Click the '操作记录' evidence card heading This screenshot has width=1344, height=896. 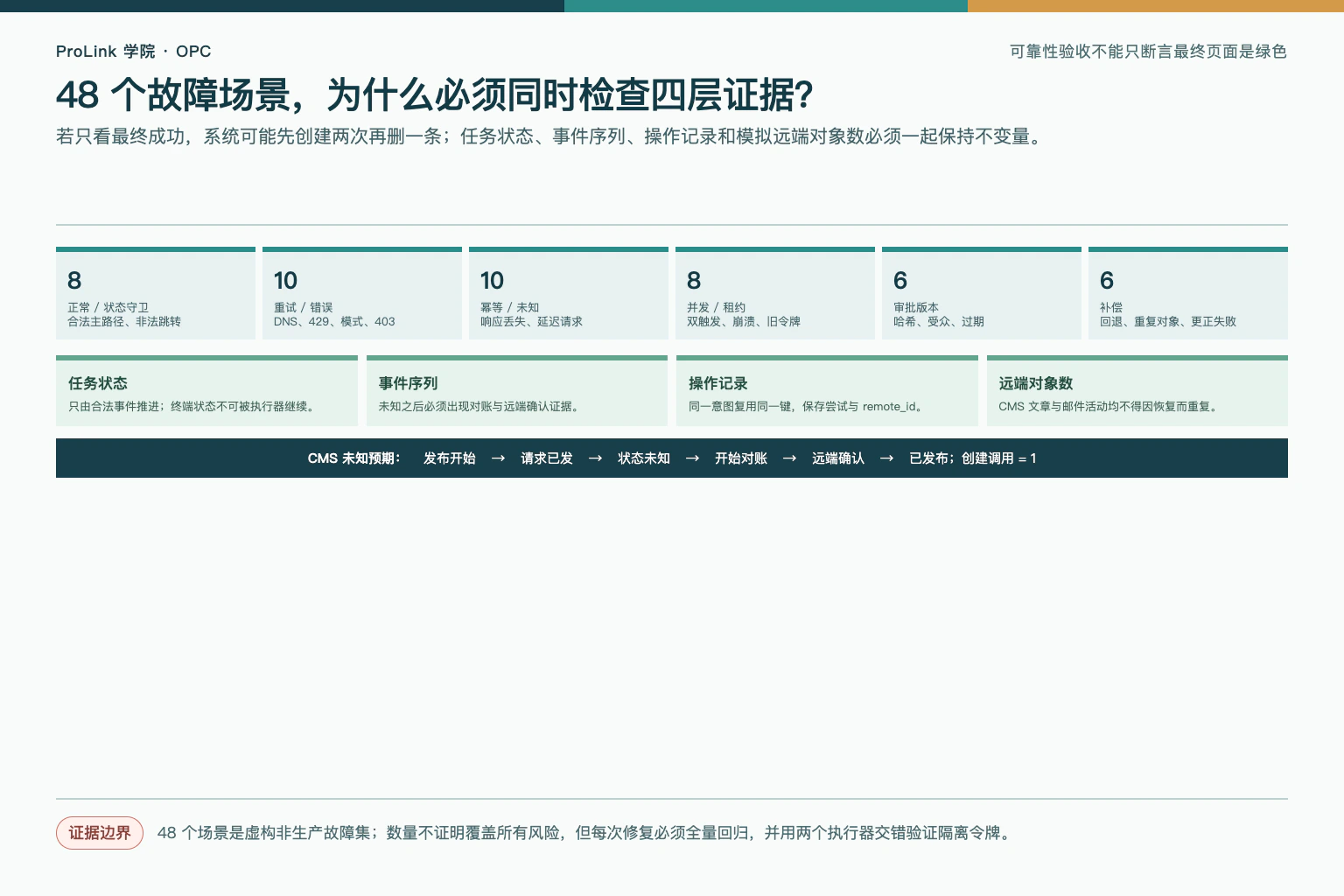tap(718, 383)
